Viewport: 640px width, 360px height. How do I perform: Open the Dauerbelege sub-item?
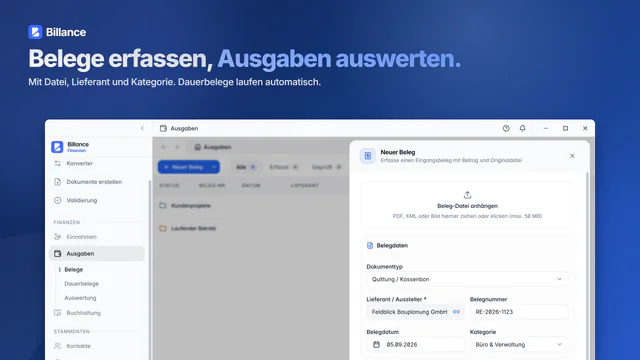[81, 284]
